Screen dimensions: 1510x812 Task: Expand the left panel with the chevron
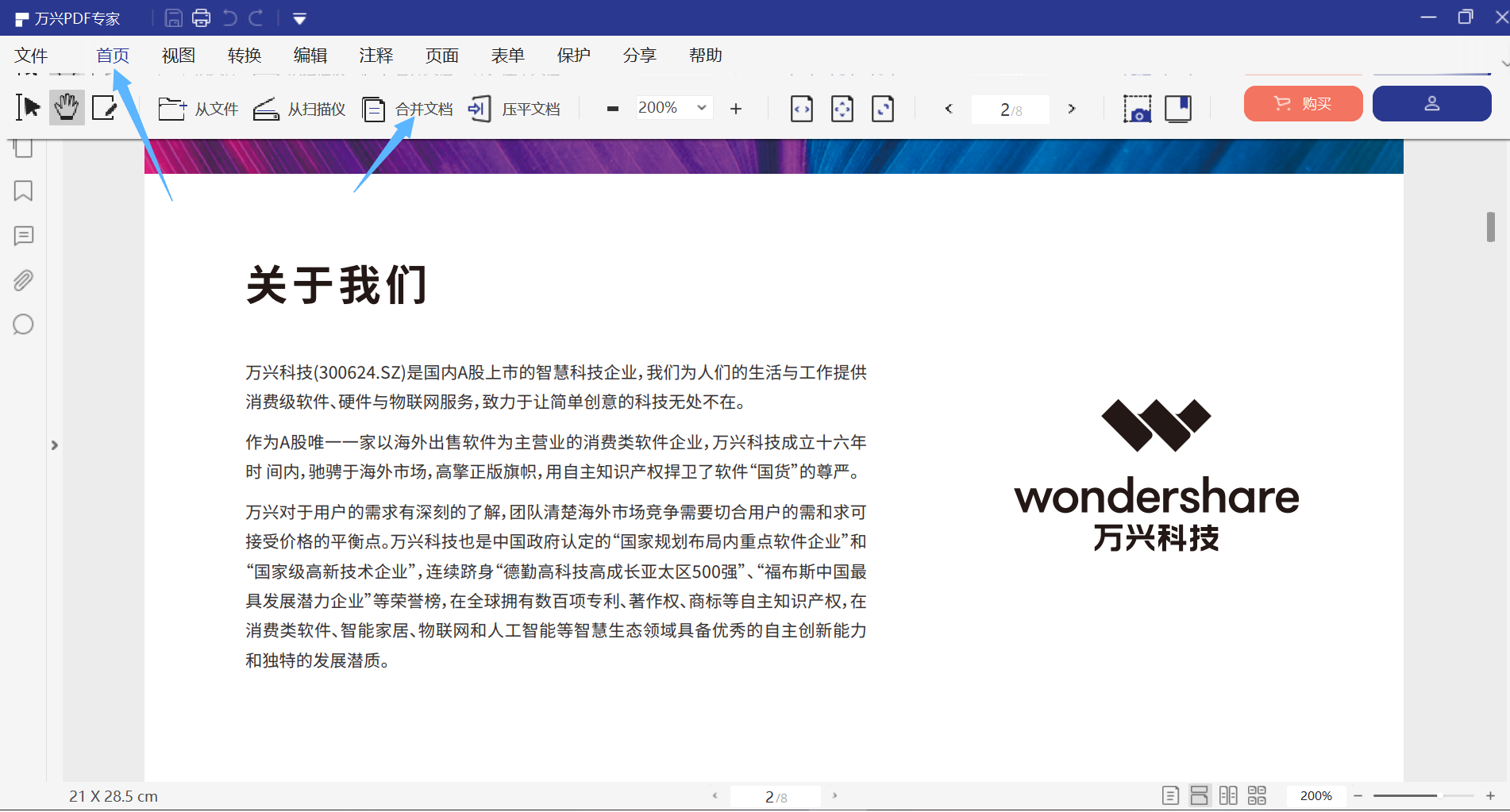pos(54,445)
